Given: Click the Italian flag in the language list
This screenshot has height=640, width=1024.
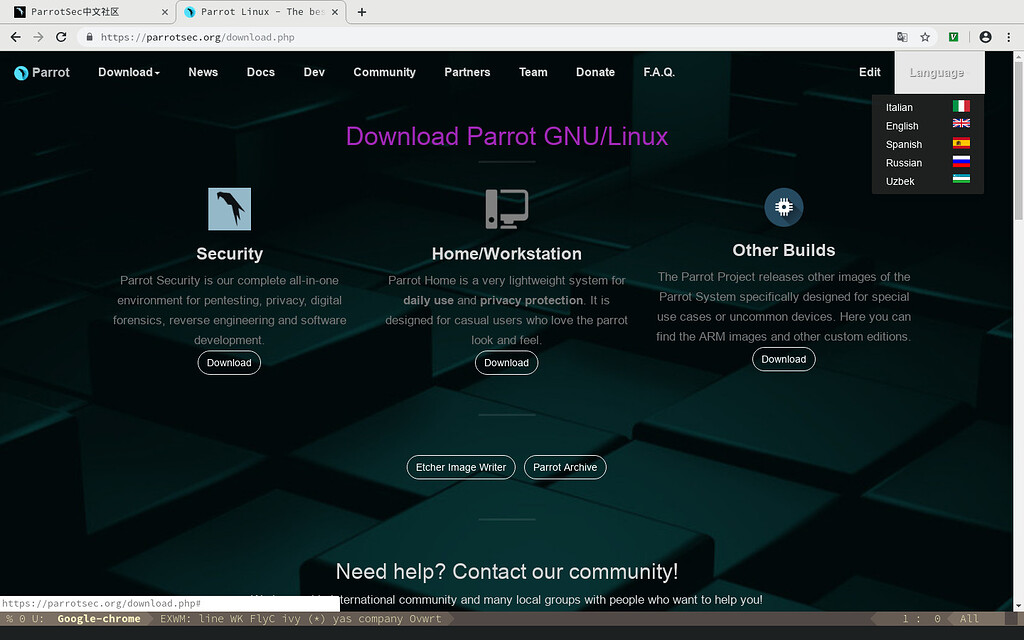Looking at the screenshot, I should [960, 104].
